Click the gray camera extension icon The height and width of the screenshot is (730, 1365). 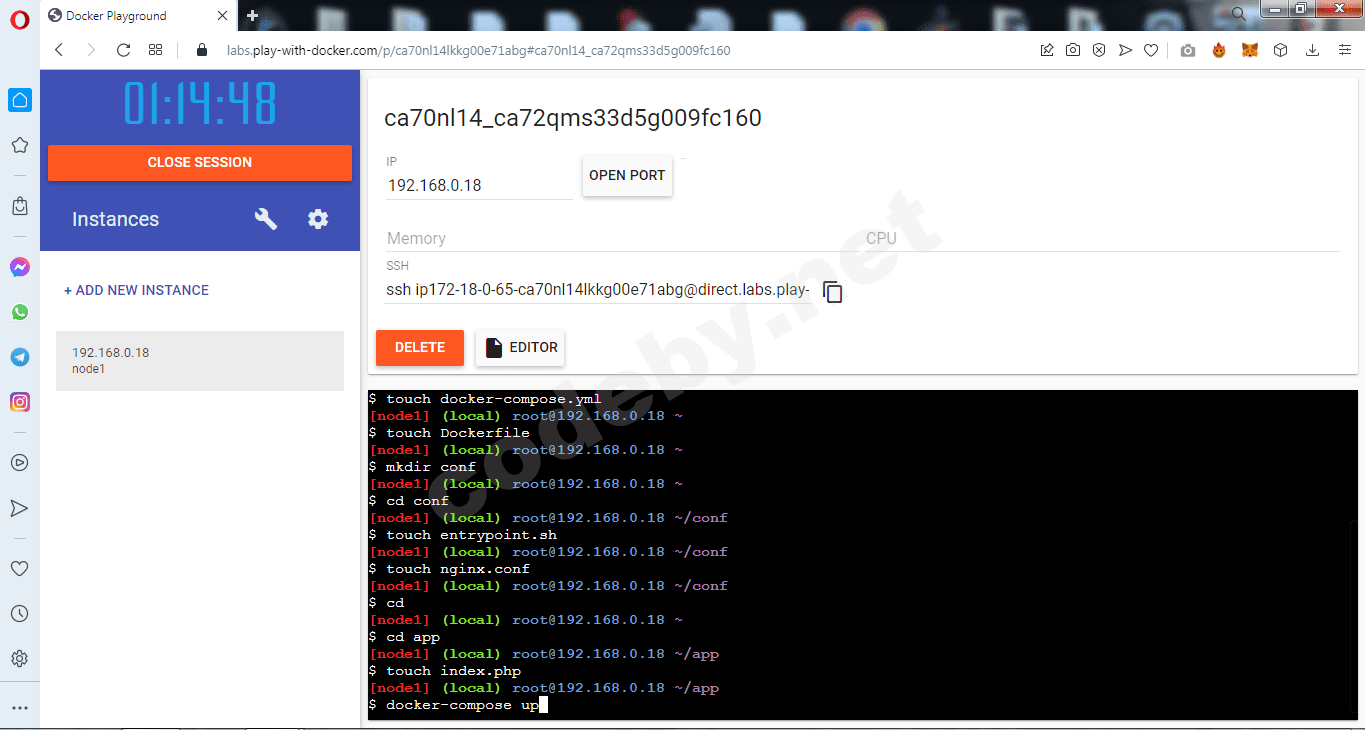(x=1188, y=50)
